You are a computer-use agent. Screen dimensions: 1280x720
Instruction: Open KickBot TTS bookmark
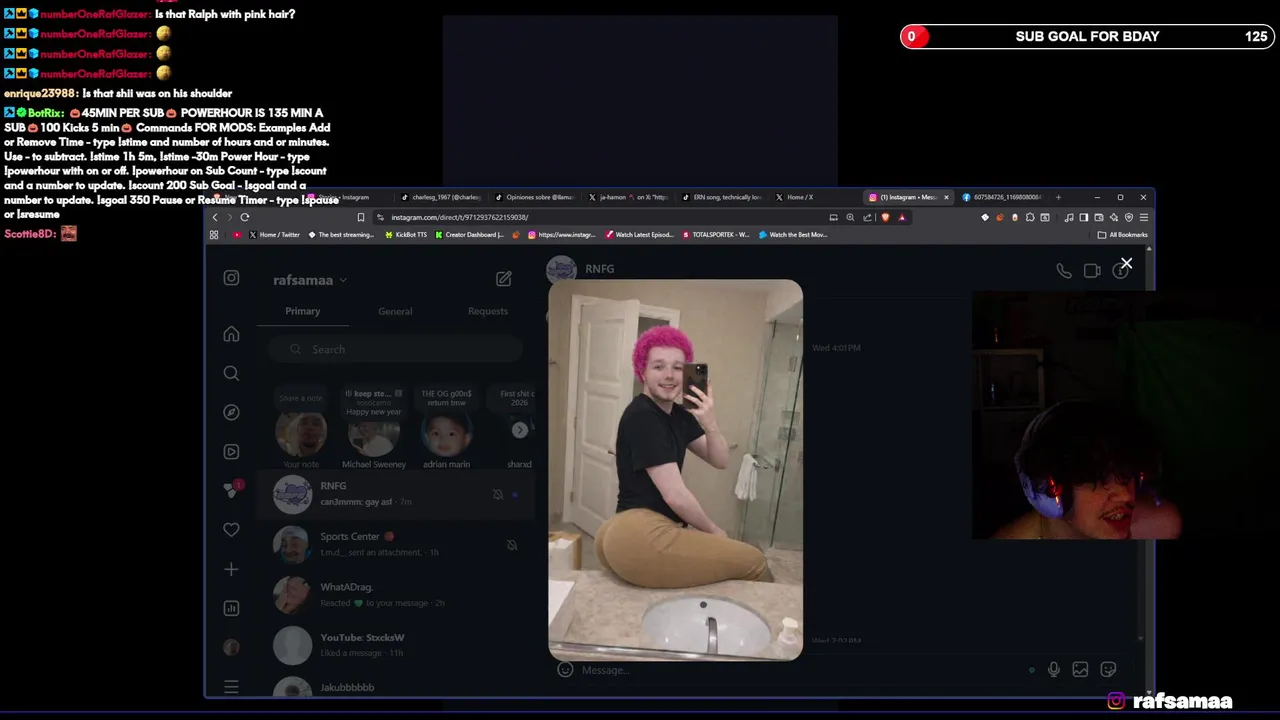406,235
